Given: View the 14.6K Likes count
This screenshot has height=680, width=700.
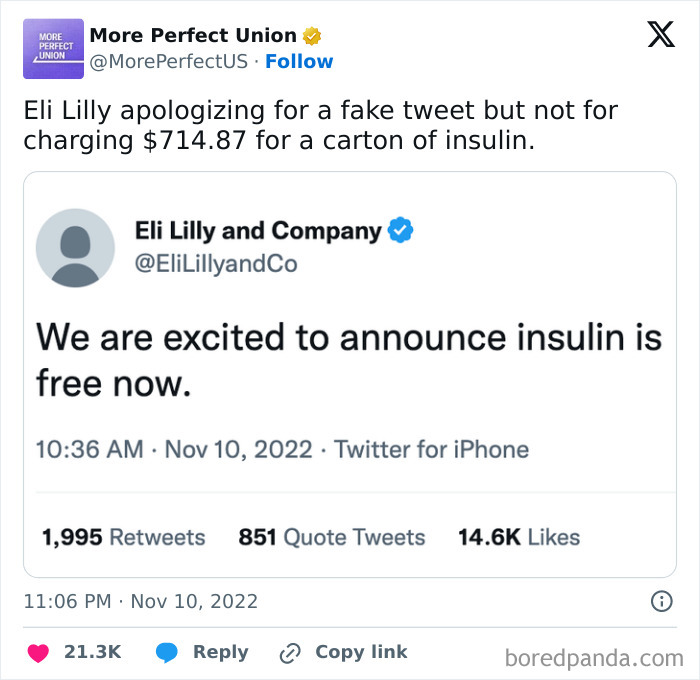Looking at the screenshot, I should pyautogui.click(x=518, y=537).
